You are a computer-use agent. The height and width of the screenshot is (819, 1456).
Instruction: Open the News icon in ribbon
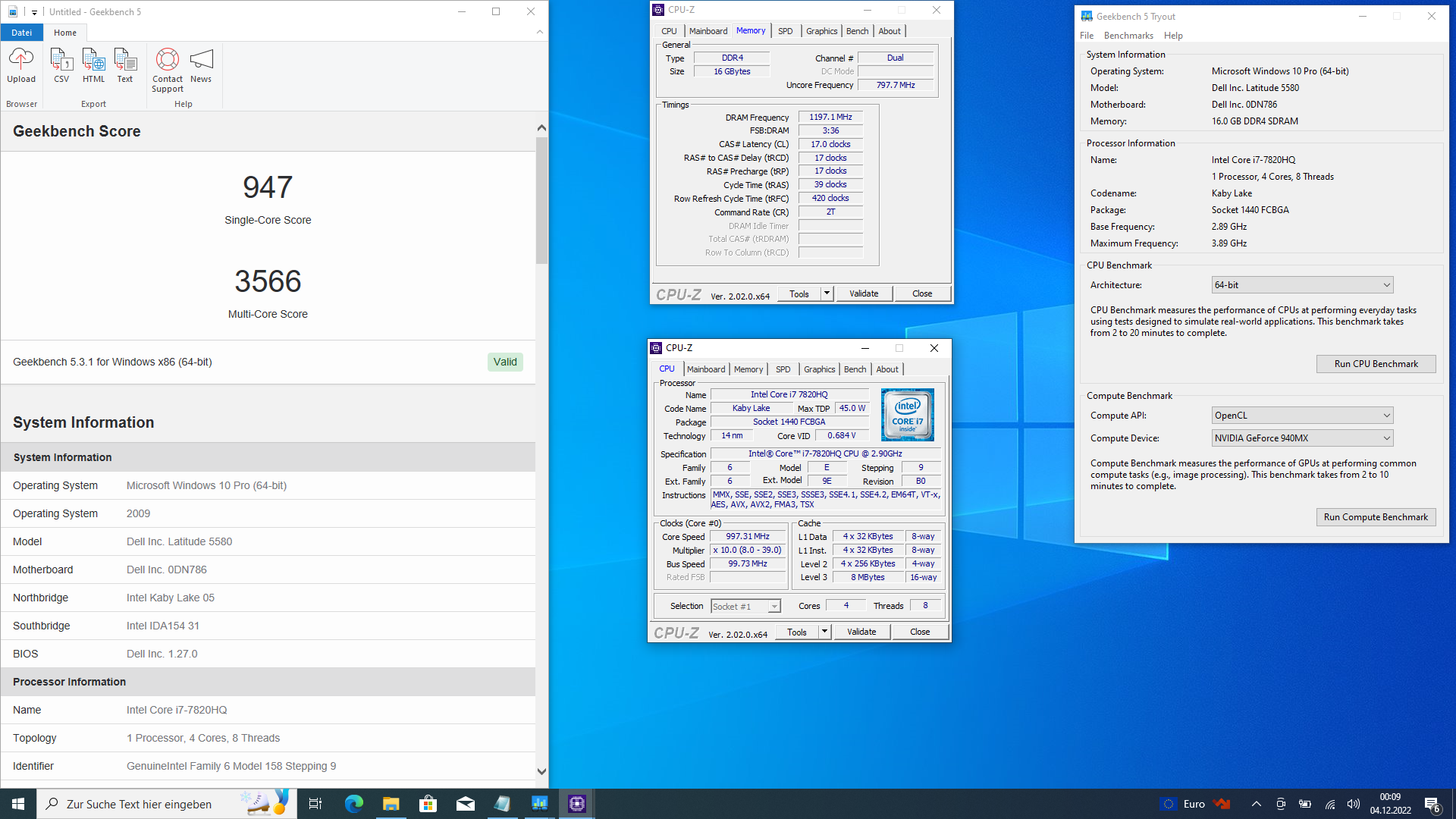click(201, 65)
